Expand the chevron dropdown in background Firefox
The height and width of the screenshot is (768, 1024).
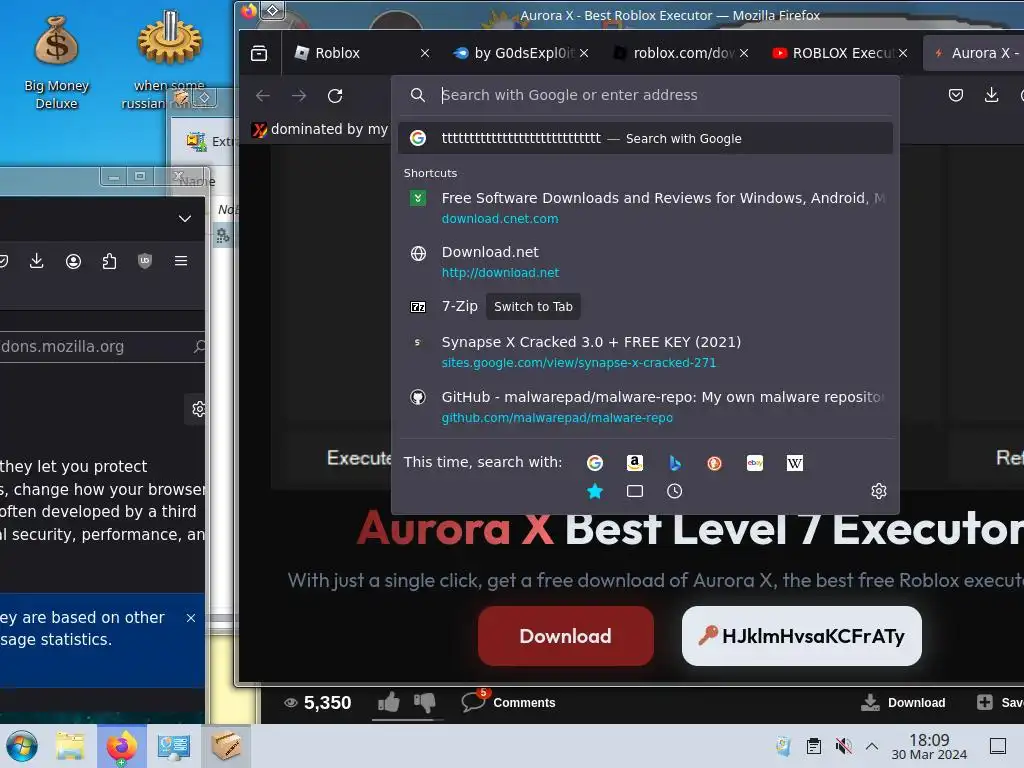point(185,219)
